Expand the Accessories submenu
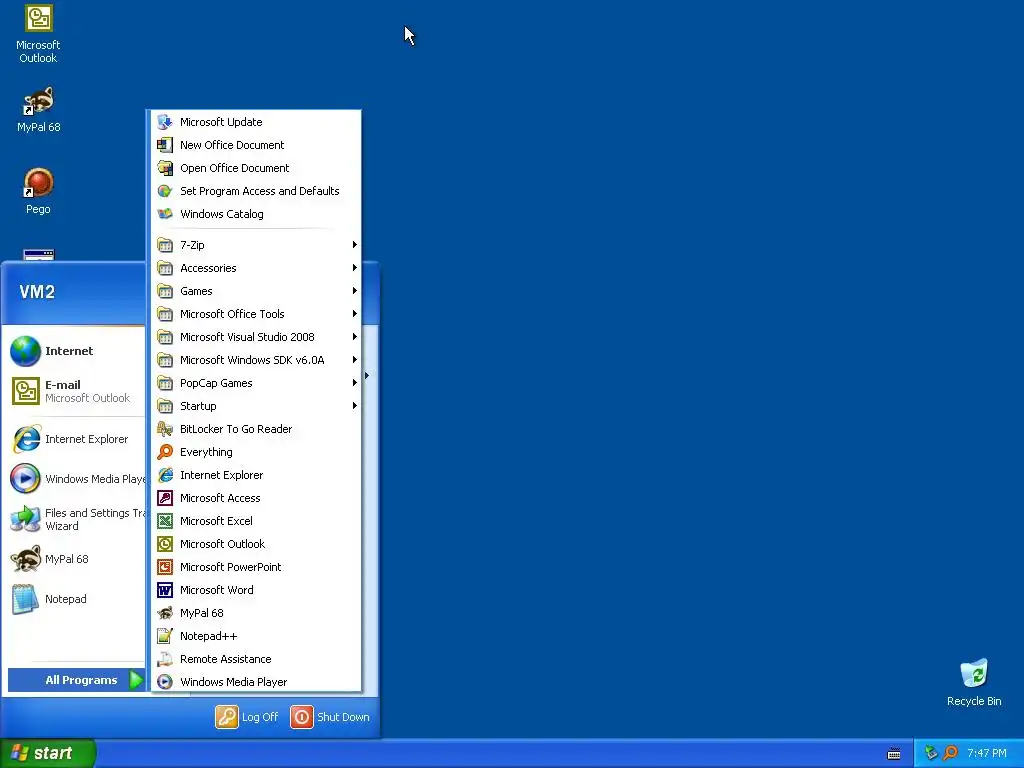The image size is (1024, 768). click(x=255, y=268)
